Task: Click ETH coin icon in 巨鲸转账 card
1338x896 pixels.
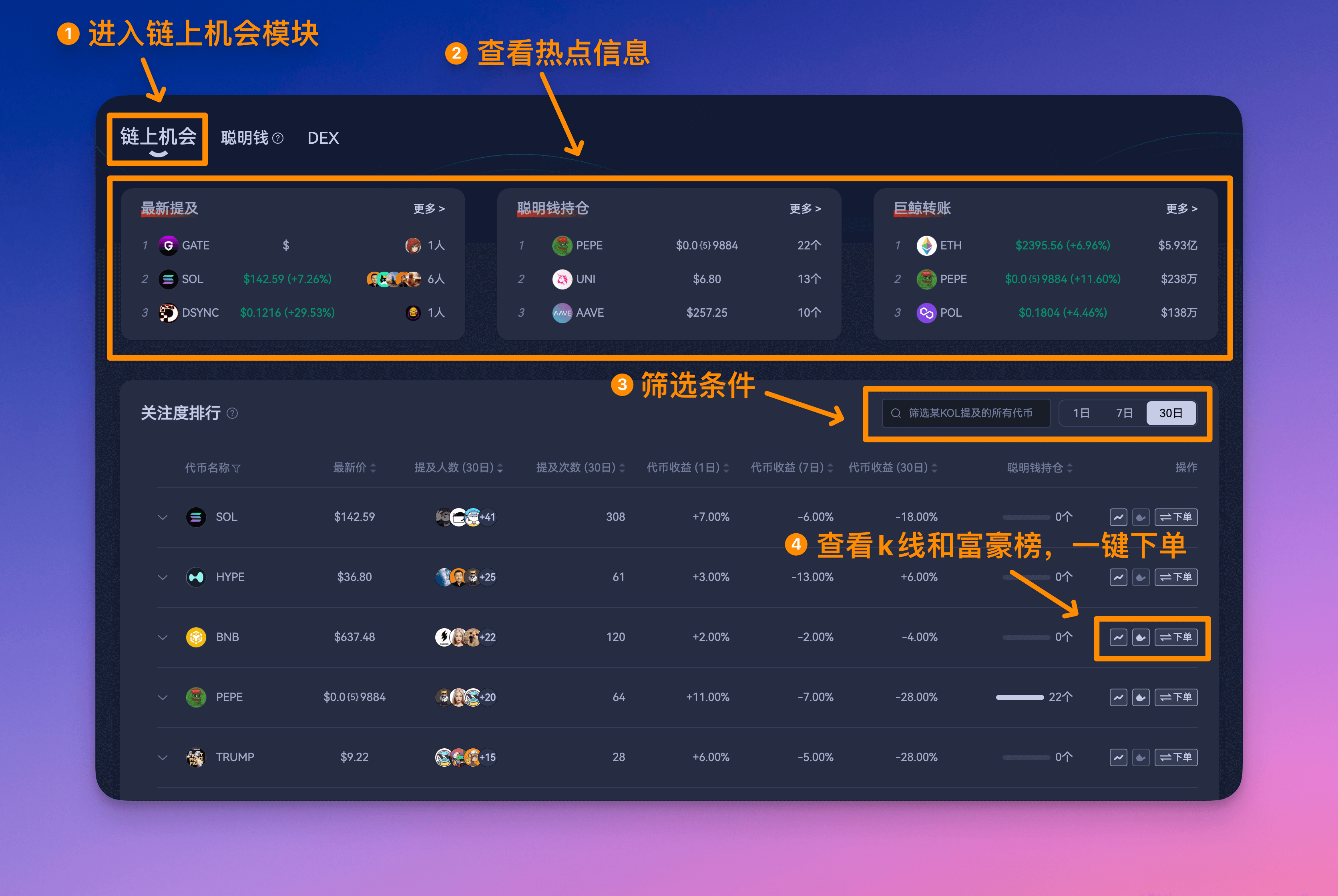Action: [x=926, y=246]
